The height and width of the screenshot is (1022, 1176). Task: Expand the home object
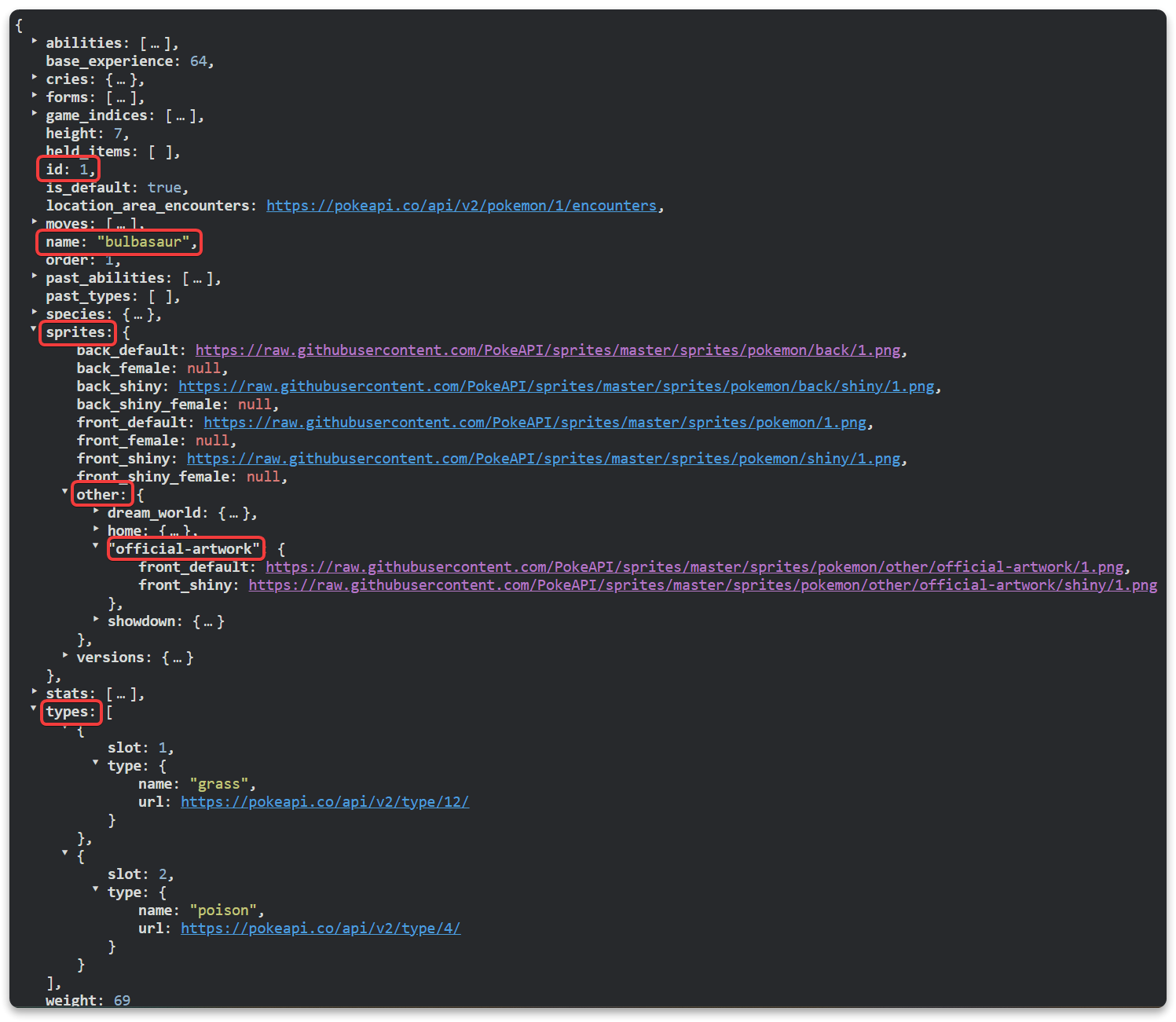pos(95,529)
